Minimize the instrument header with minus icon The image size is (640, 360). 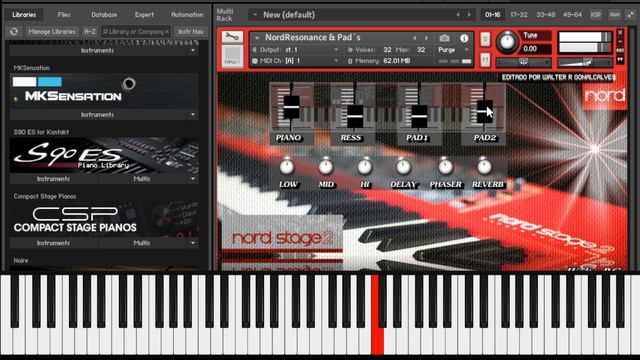click(x=620, y=41)
